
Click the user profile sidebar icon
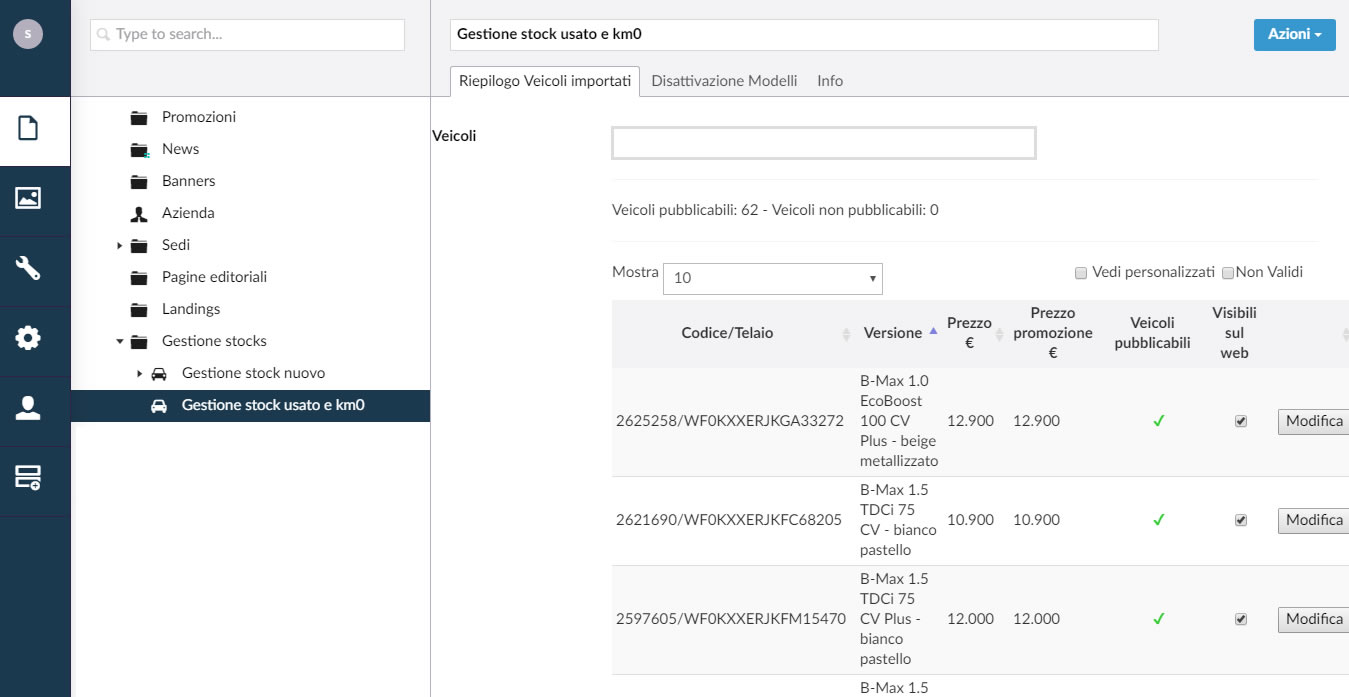pyautogui.click(x=28, y=408)
